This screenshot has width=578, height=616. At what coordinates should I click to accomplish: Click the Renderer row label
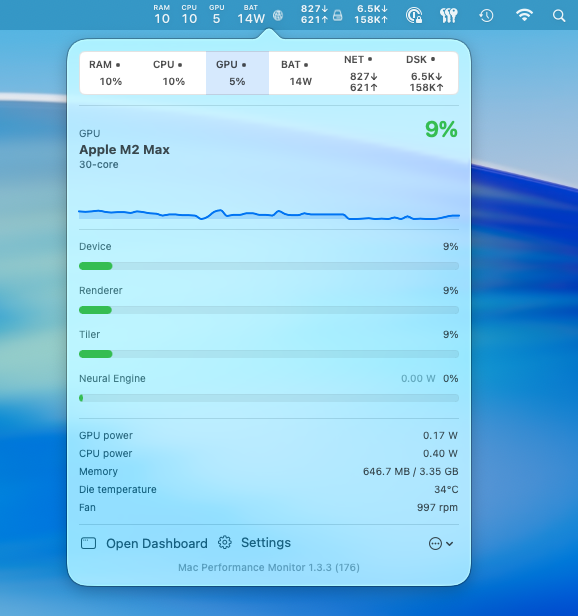tap(101, 290)
